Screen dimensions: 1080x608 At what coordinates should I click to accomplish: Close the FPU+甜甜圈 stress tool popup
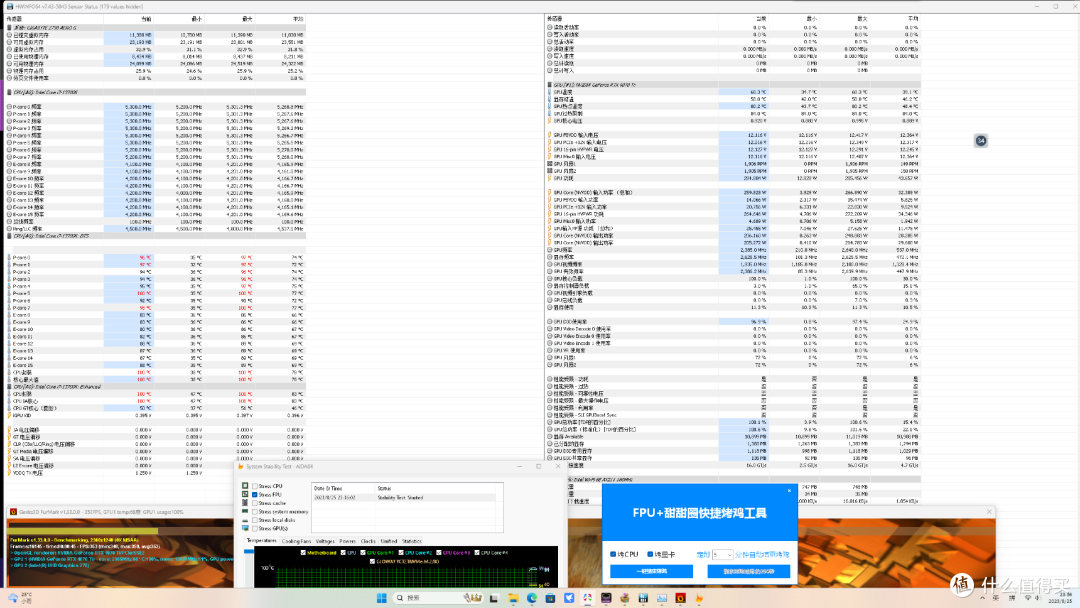pos(789,490)
